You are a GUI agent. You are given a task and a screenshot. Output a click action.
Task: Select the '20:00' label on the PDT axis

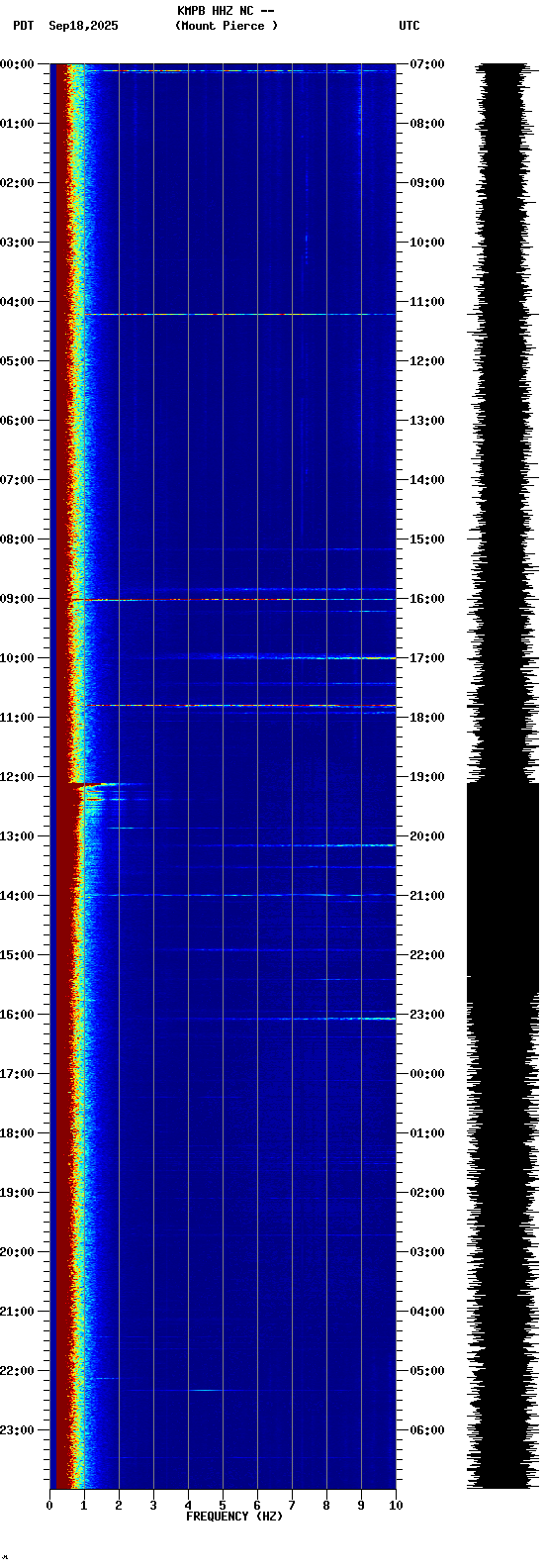[17, 1252]
